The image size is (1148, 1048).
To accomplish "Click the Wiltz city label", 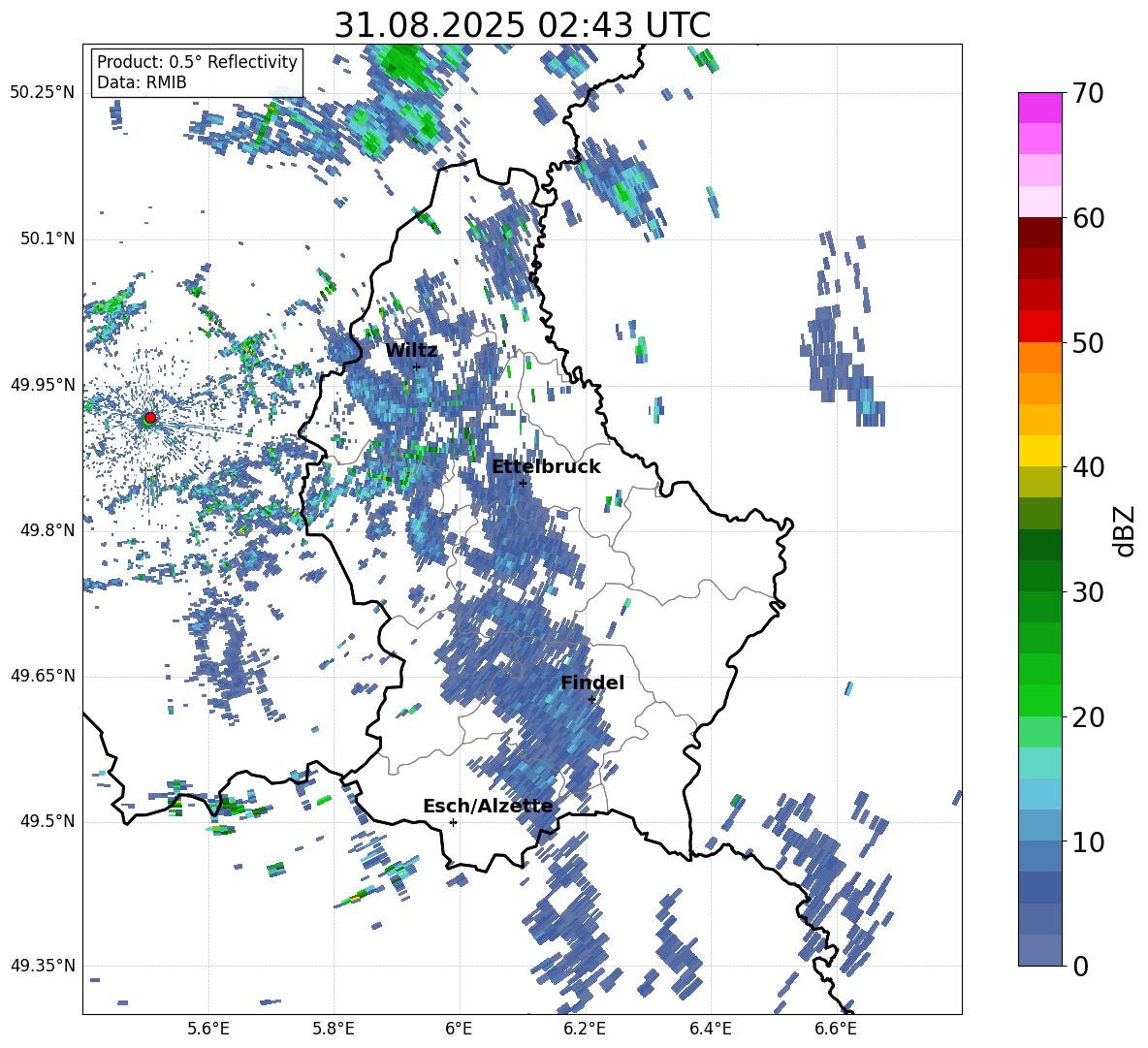I will [x=411, y=351].
